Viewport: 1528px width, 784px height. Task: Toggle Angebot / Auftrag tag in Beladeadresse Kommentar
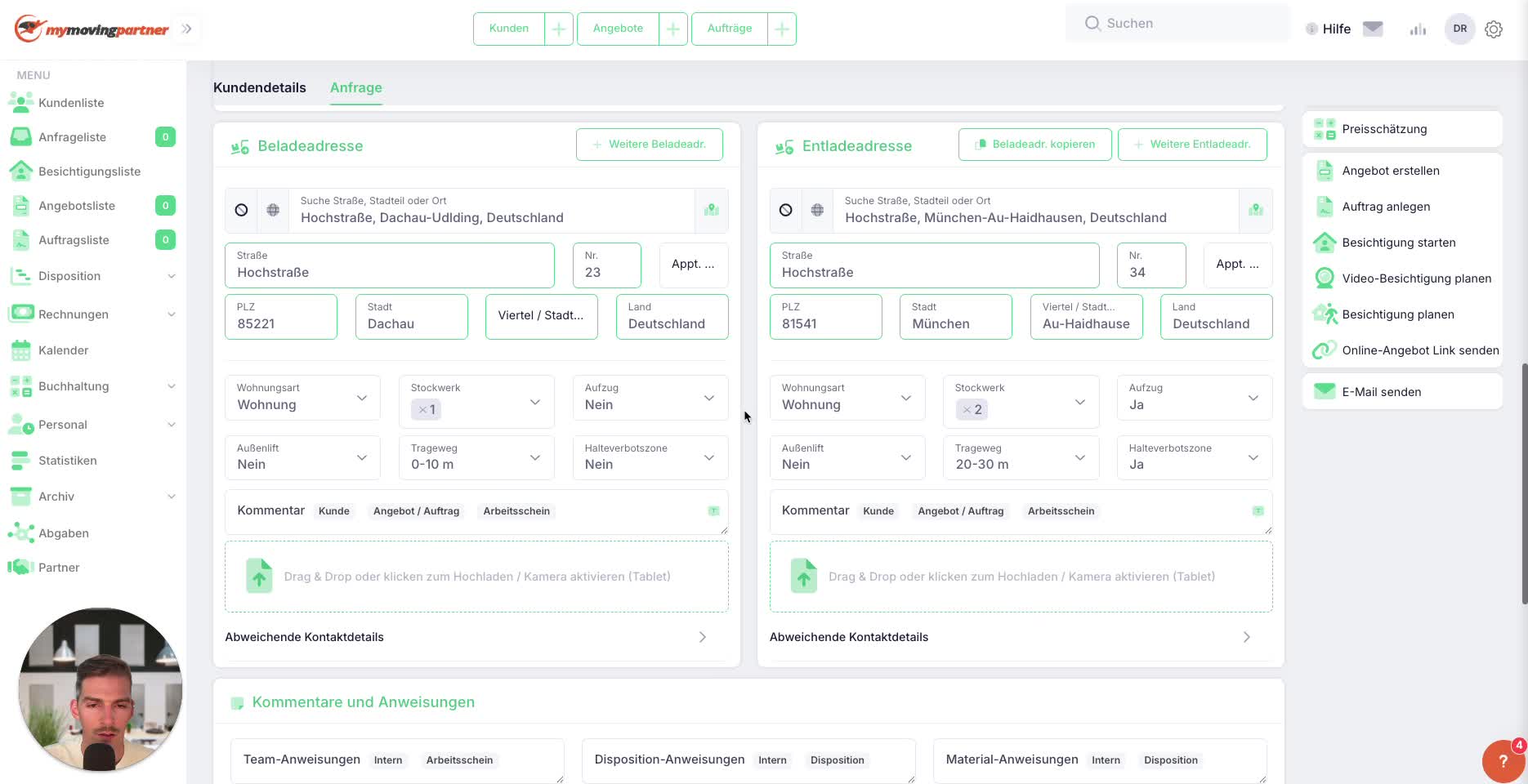coord(416,511)
